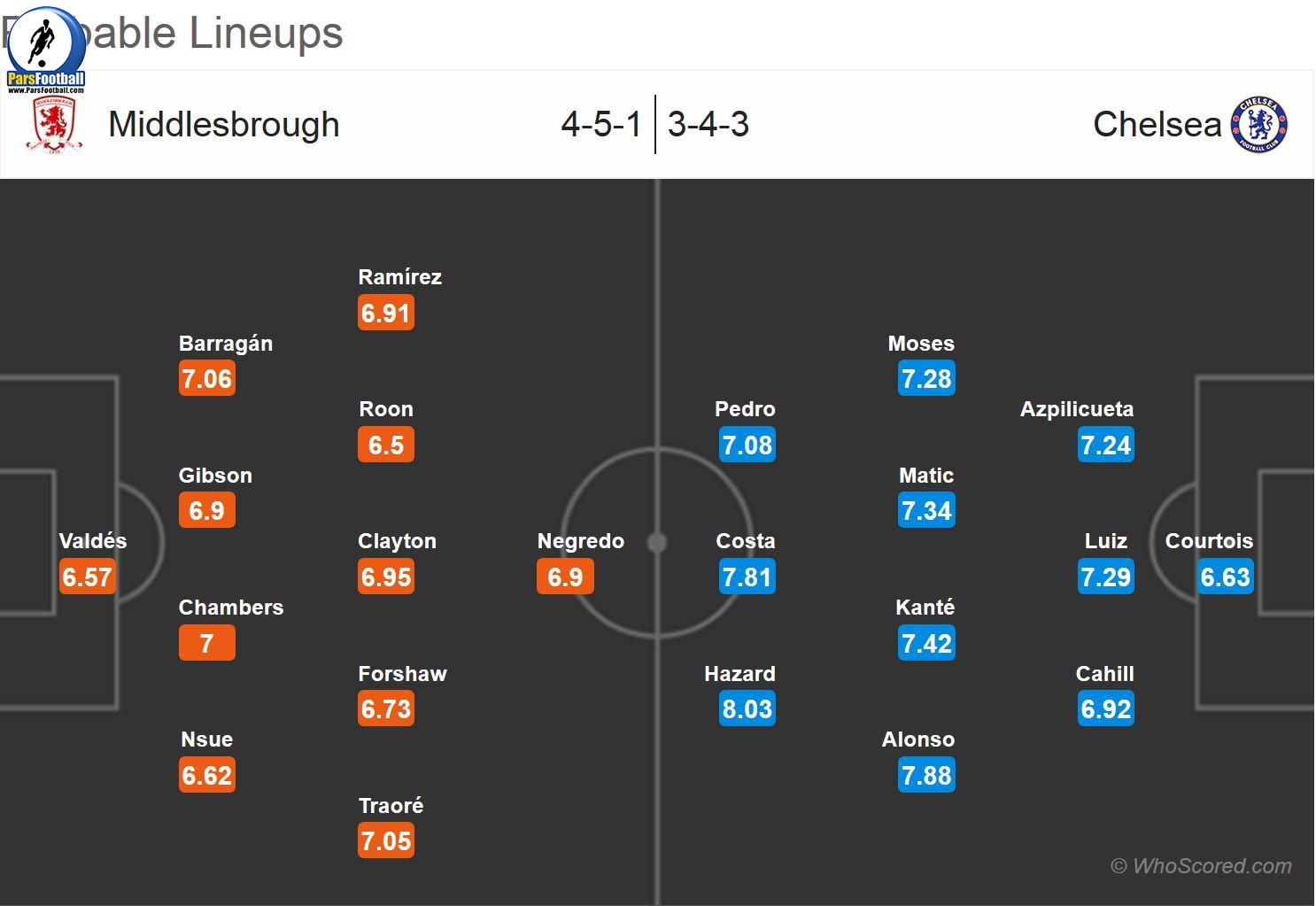
Task: Click Alonso's 7.88 rating badge
Action: [x=926, y=776]
